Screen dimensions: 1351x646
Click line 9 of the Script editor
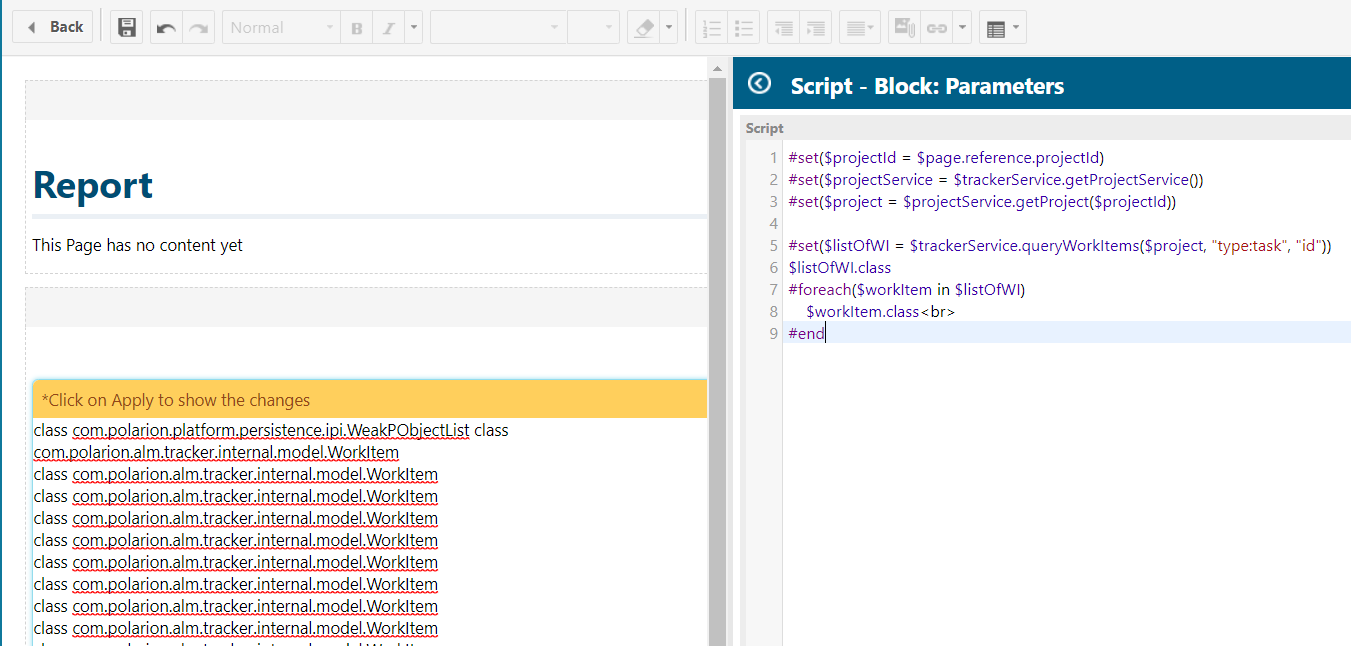click(x=806, y=333)
